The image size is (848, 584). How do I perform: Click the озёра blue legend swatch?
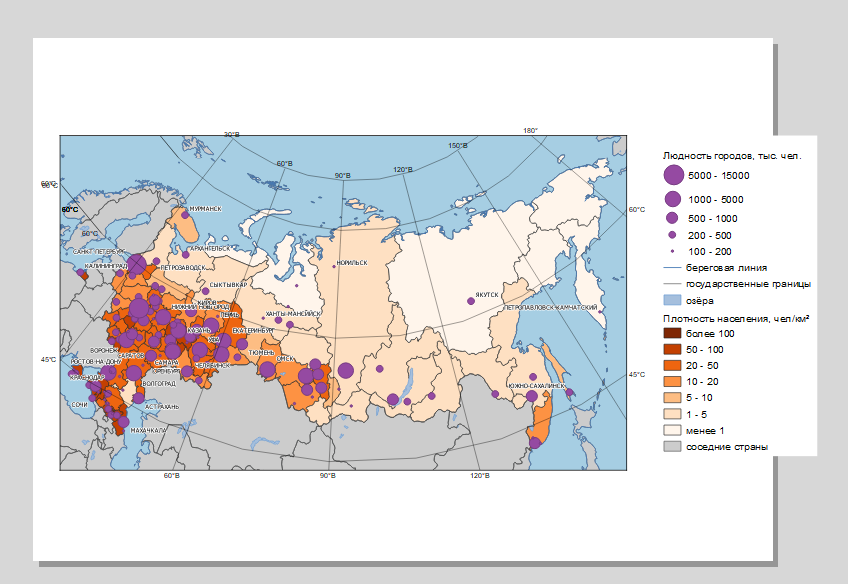click(x=672, y=300)
